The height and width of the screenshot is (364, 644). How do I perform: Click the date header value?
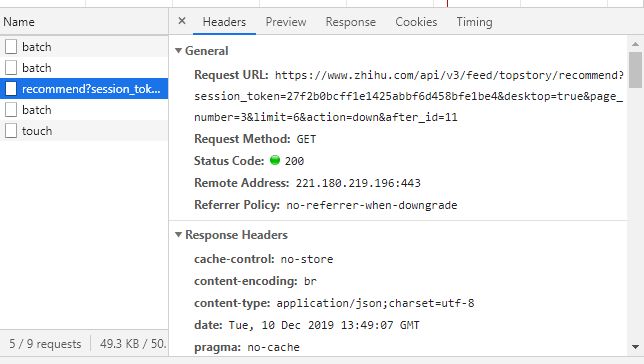tap(324, 325)
